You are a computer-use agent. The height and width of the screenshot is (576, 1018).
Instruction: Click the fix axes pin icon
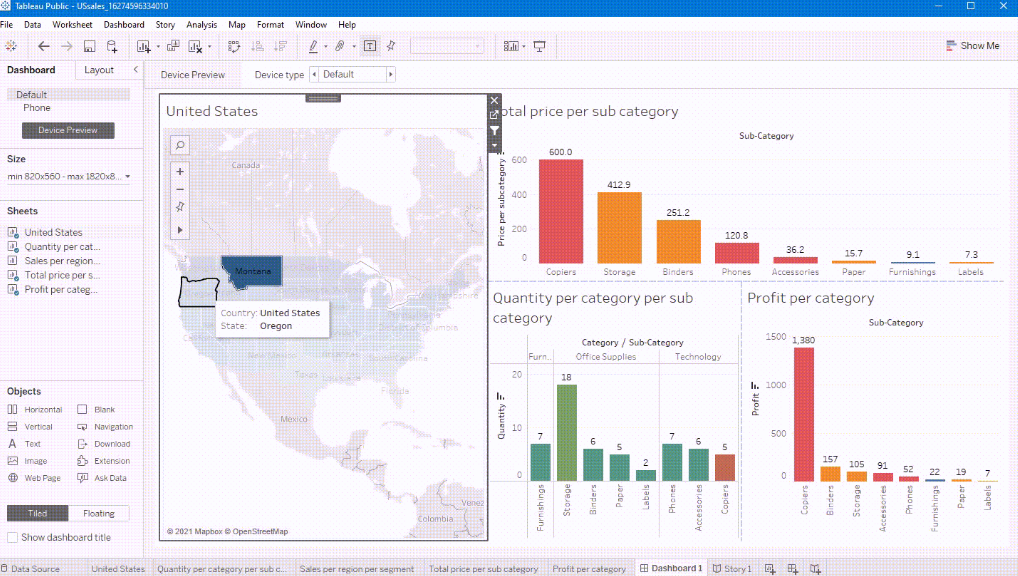click(391, 46)
